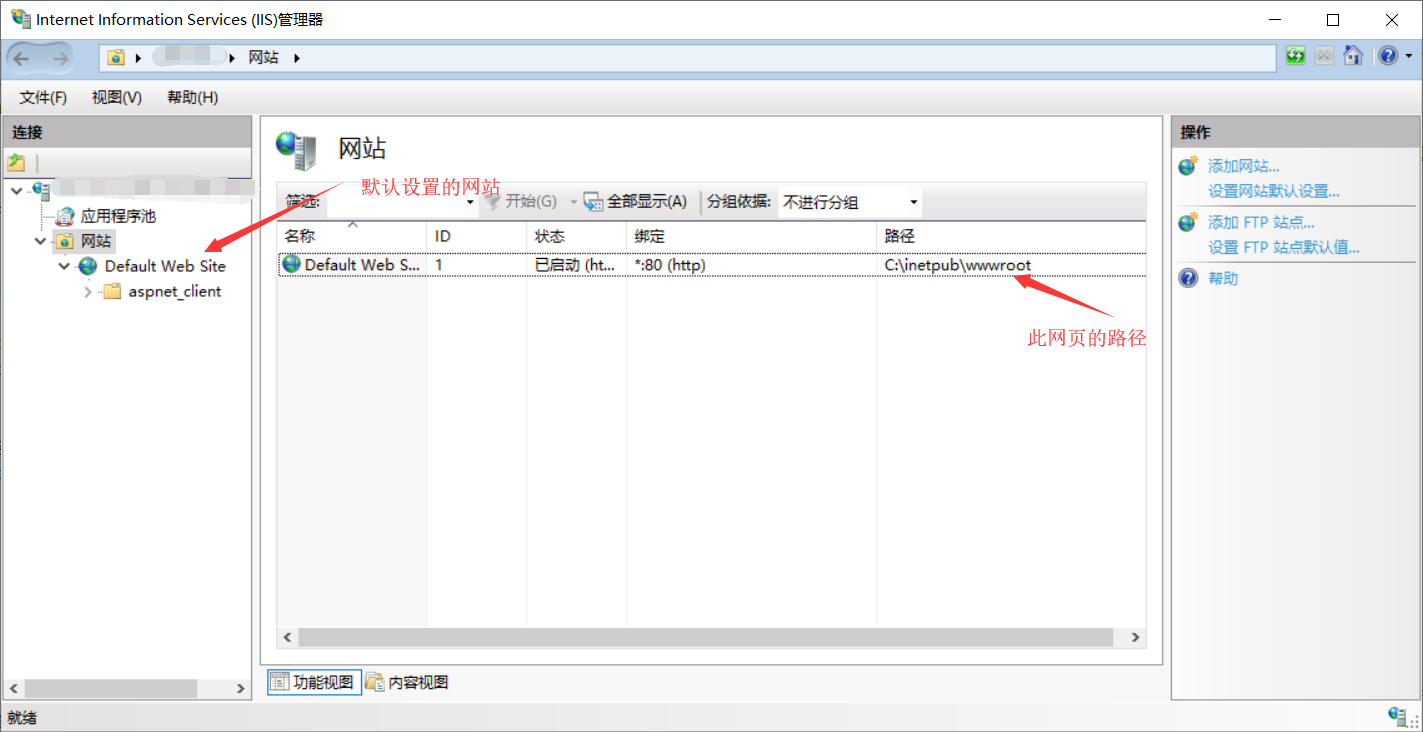This screenshot has height=732, width=1423.
Task: Switch to the 功能视图 tab
Action: coord(314,682)
